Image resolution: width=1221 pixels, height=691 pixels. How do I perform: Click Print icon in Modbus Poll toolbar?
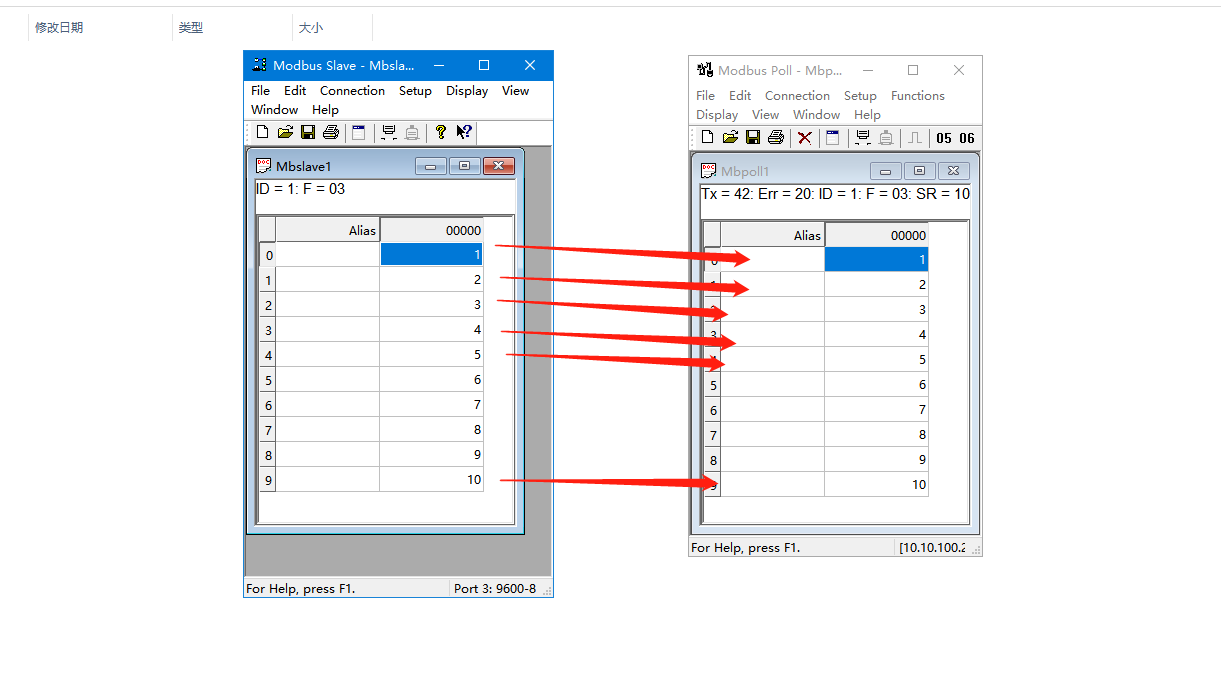[776, 138]
